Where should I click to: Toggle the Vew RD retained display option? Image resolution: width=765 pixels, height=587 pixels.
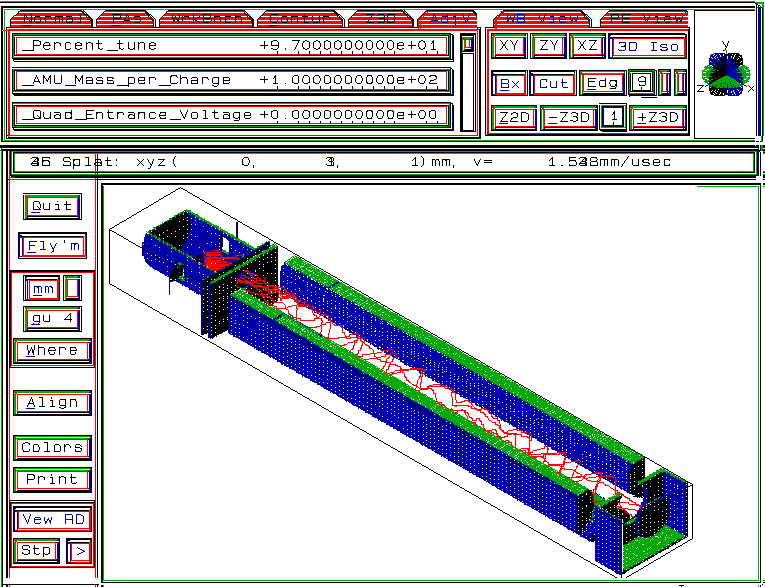coord(52,520)
